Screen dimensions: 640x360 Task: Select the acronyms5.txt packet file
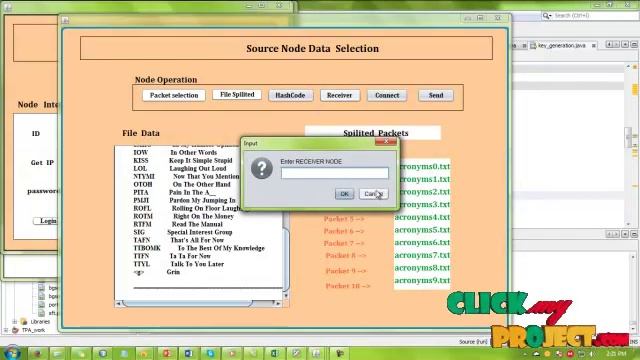pos(422,230)
